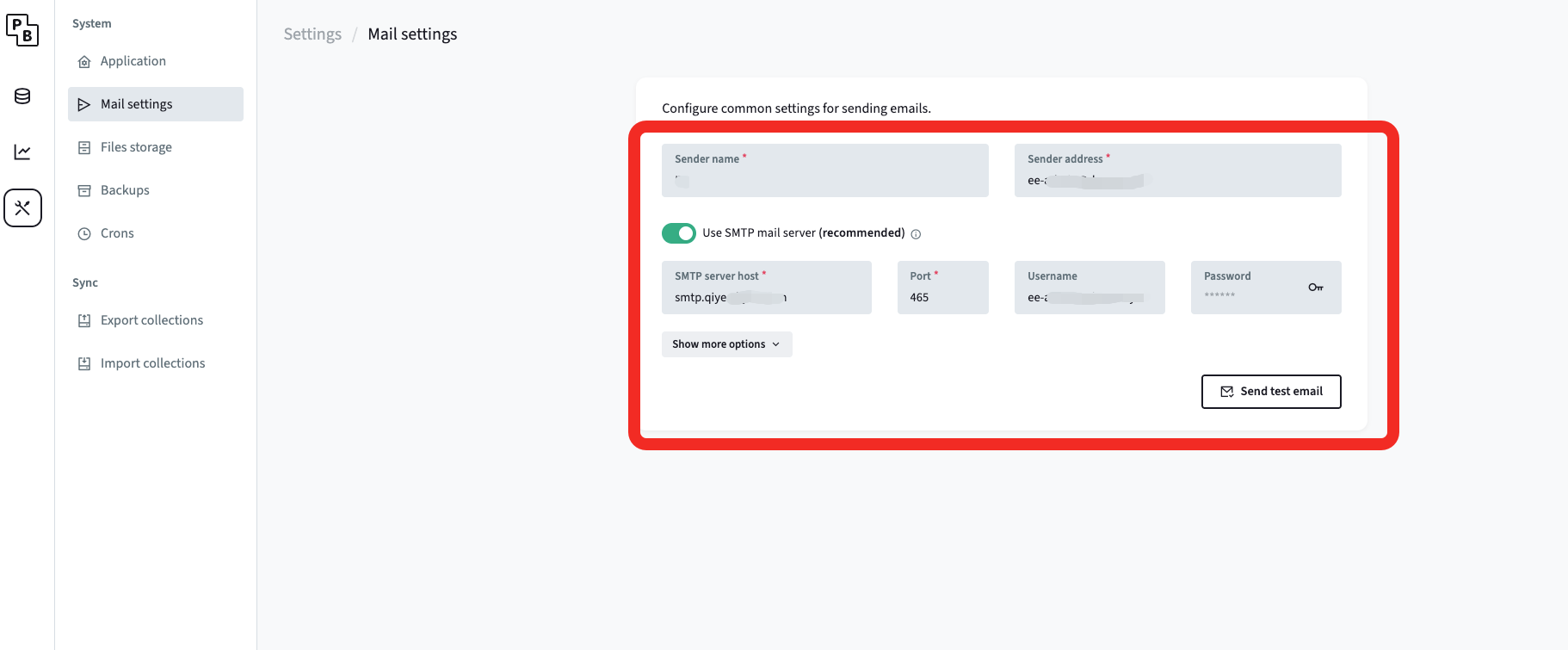Click the Settings breadcrumb link

pos(312,34)
